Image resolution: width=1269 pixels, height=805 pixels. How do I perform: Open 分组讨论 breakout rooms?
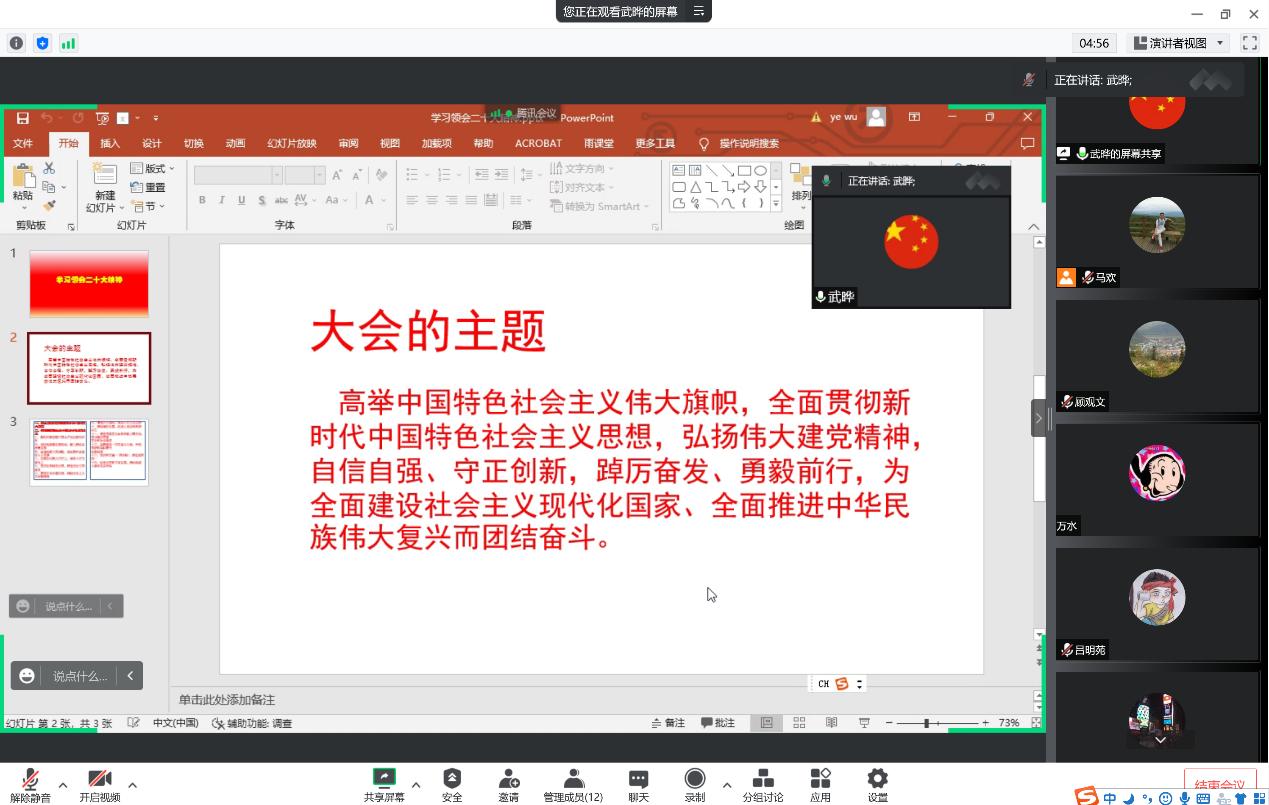(x=762, y=784)
